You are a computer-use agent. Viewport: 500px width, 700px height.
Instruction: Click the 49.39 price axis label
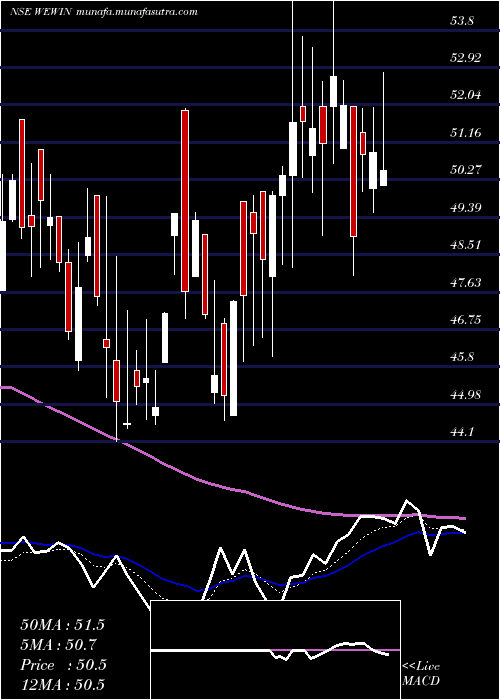pyautogui.click(x=466, y=208)
